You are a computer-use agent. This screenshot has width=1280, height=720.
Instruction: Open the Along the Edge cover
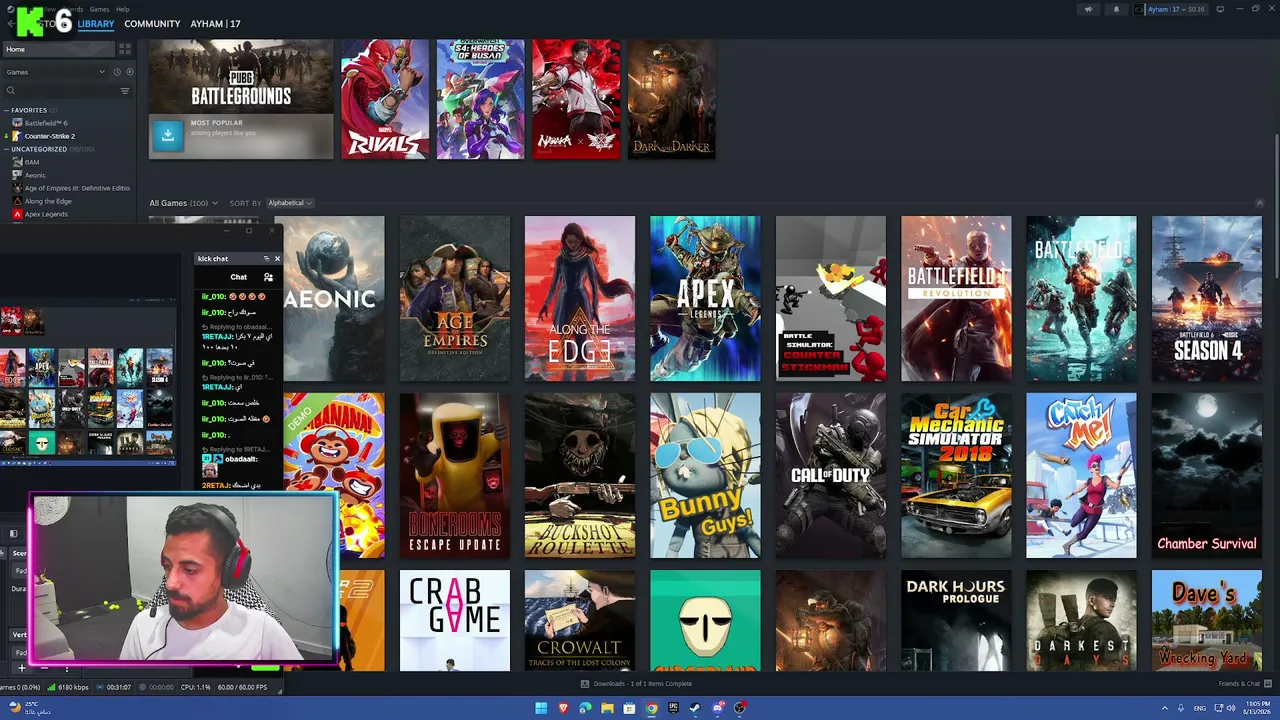580,298
